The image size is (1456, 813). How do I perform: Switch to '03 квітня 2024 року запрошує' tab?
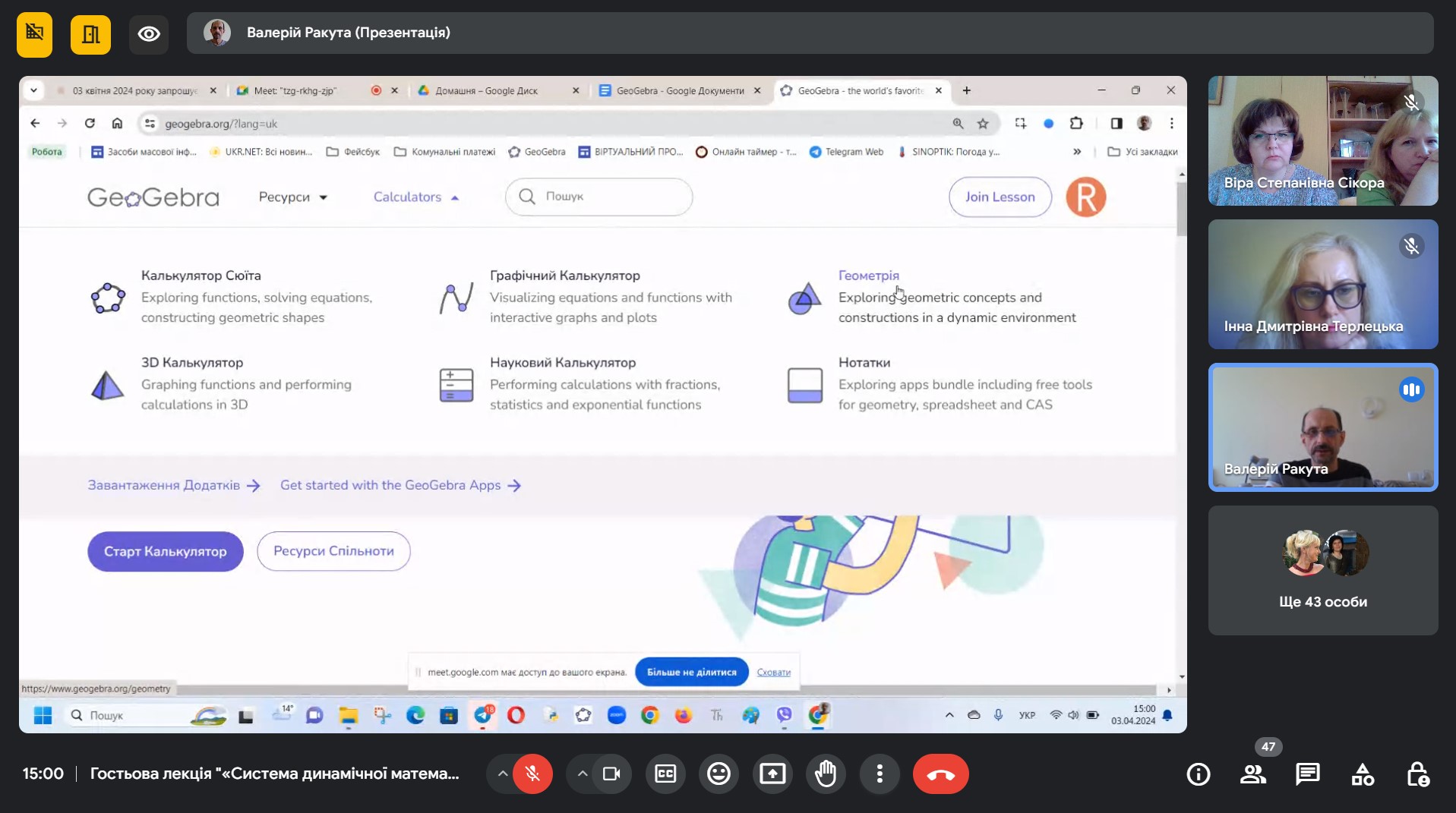pos(135,90)
